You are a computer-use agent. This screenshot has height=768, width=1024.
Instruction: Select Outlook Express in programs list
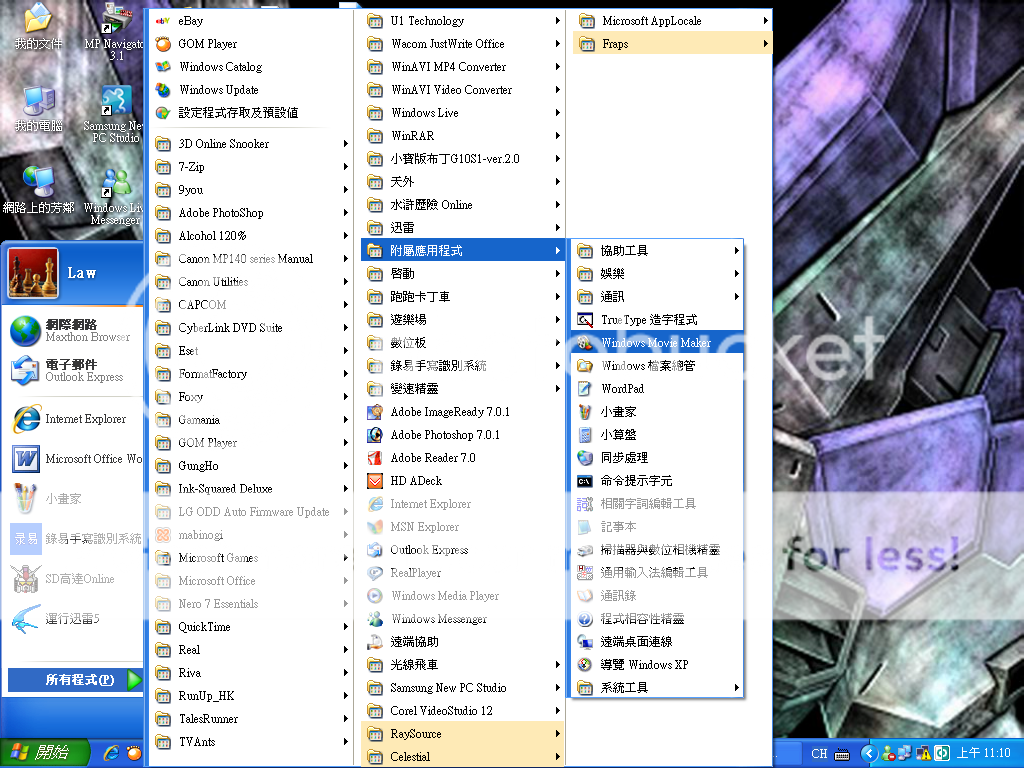point(429,550)
